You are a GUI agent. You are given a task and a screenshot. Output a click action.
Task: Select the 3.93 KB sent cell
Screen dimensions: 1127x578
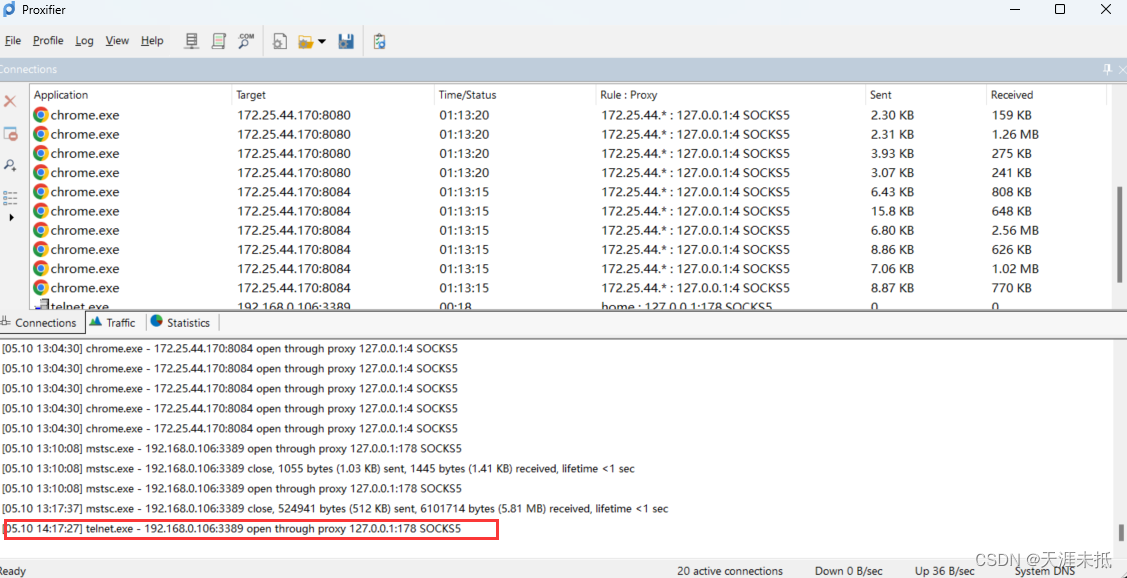892,153
